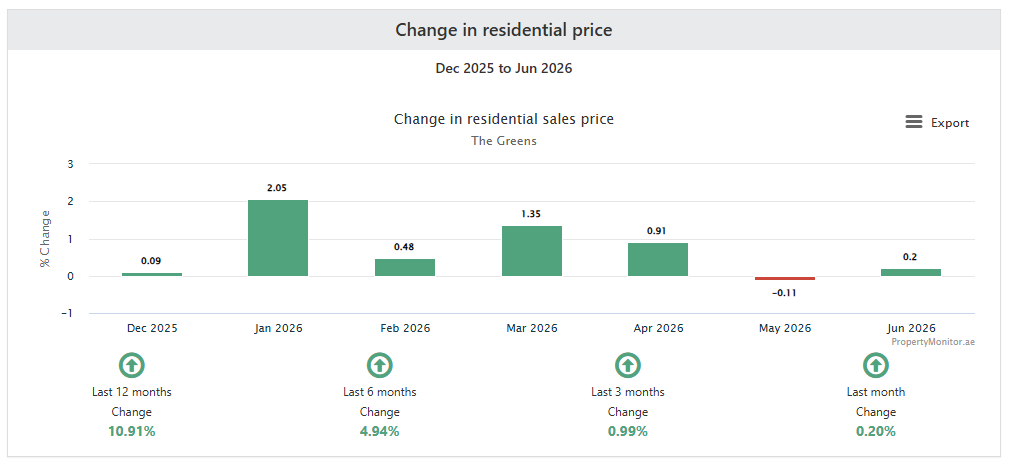Viewport: 1010px width, 464px height.
Task: Open the Export hamburger menu icon
Action: [x=913, y=122]
